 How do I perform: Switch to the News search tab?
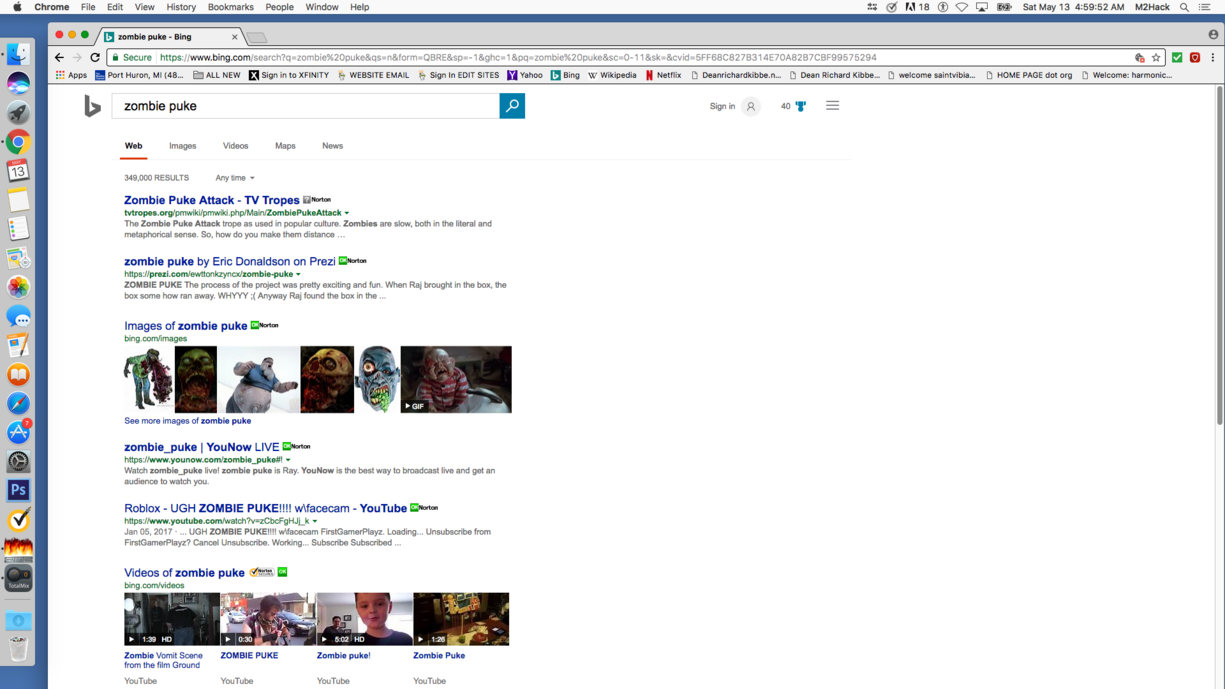(x=332, y=146)
